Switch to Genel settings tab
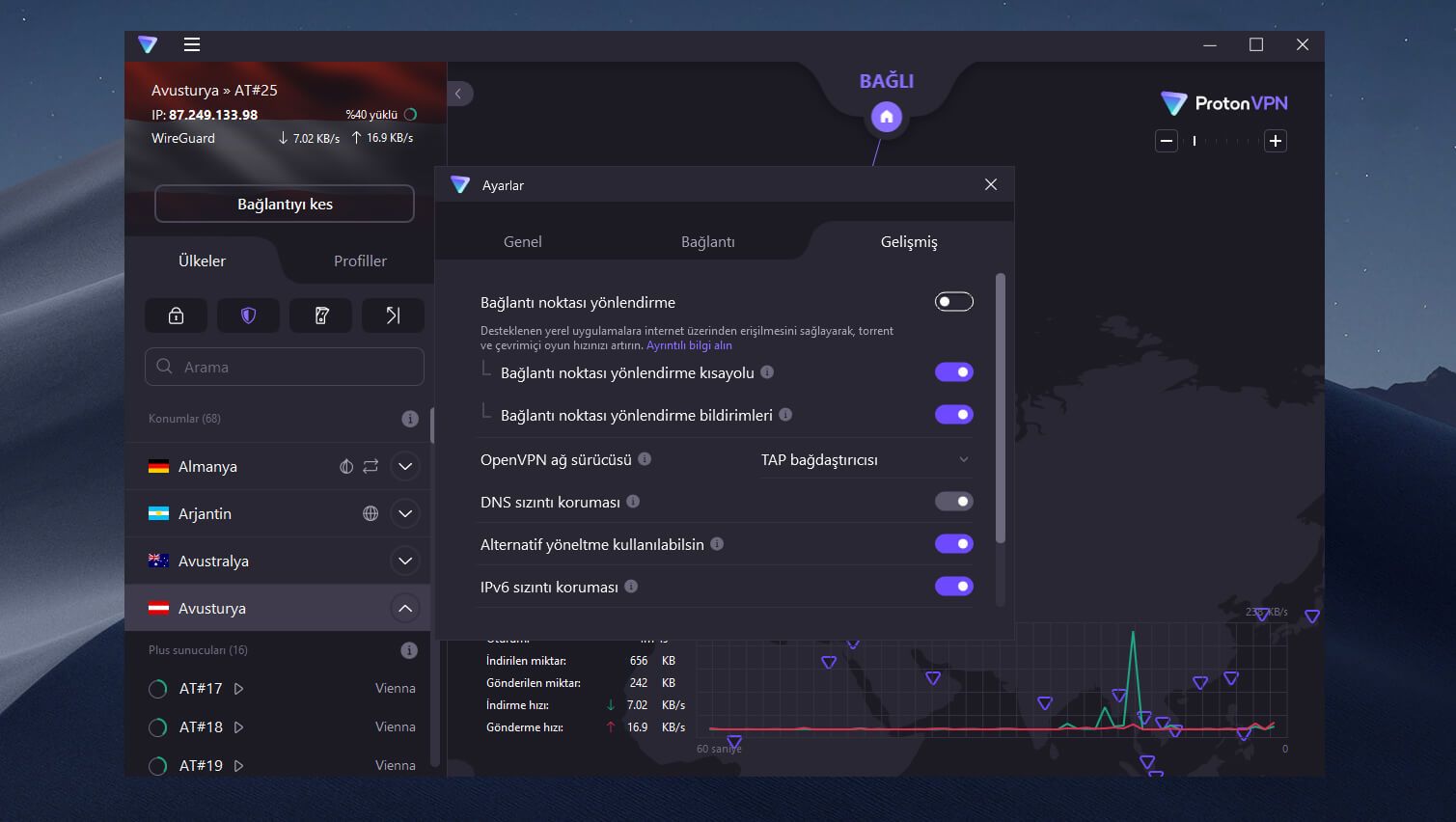The width and height of the screenshot is (1456, 822). coord(523,242)
